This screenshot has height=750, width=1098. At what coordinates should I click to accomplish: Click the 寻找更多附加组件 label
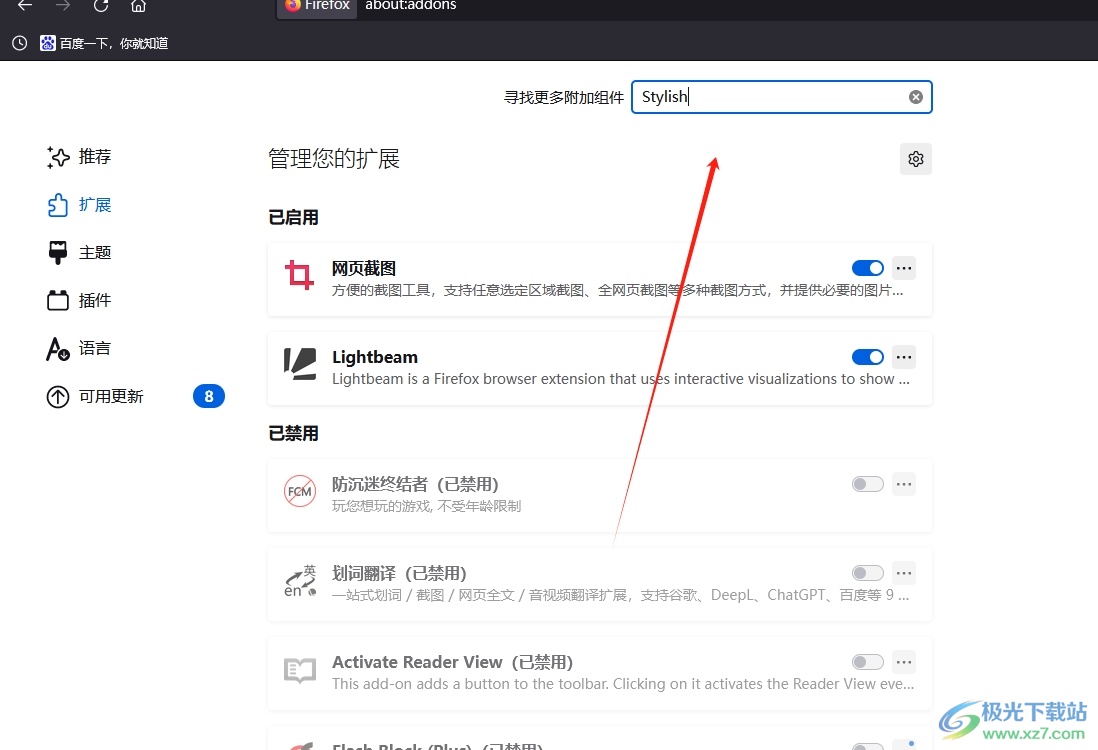pos(564,97)
